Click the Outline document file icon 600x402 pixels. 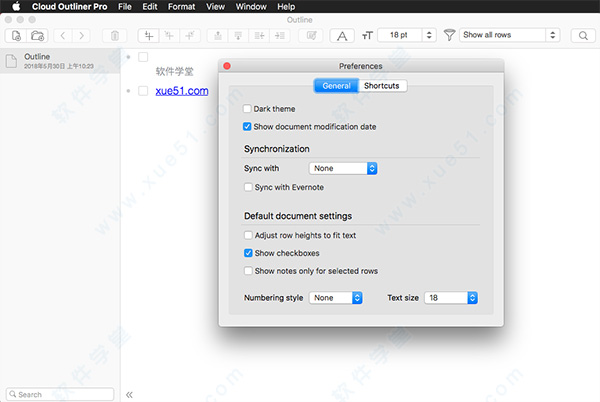click(11, 61)
